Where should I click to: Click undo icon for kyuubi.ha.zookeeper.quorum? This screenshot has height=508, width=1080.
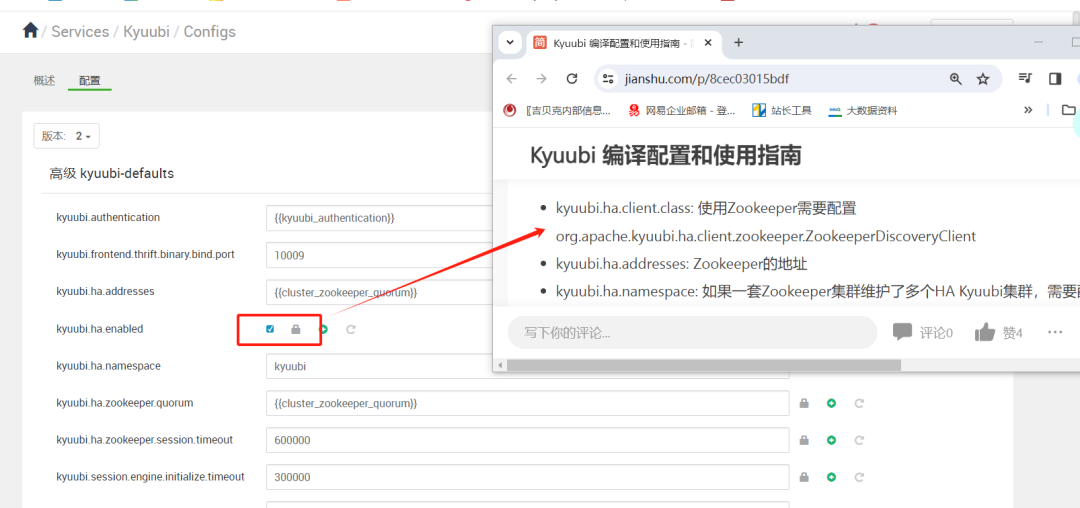859,403
